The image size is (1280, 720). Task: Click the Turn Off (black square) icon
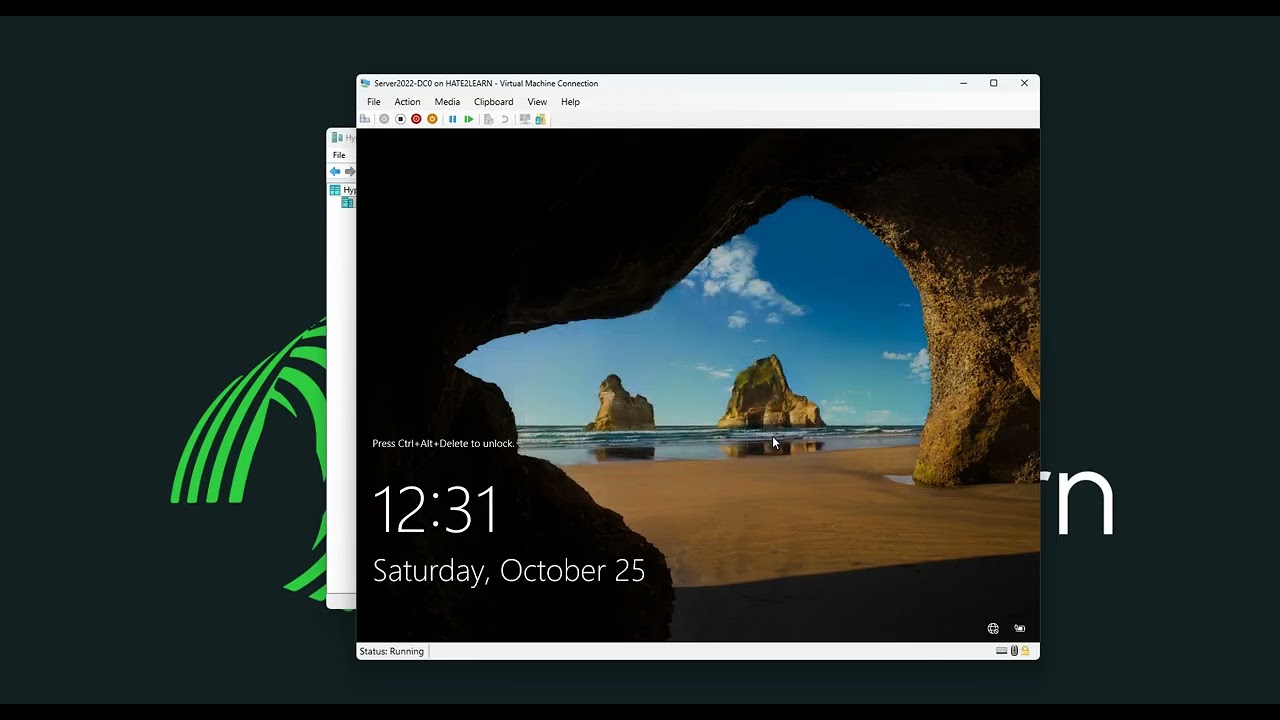click(400, 119)
